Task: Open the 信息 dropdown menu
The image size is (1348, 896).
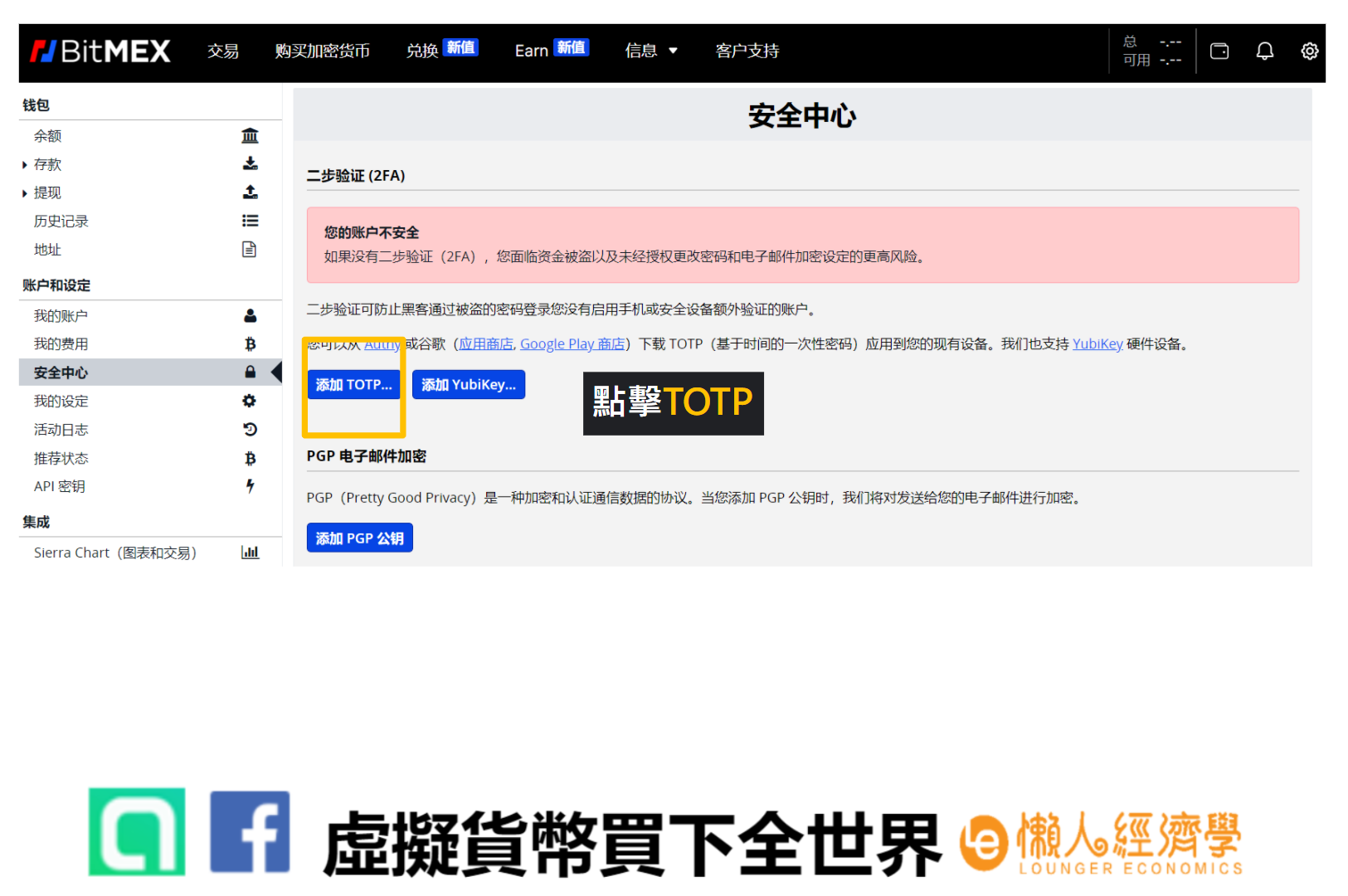Action: click(x=651, y=51)
